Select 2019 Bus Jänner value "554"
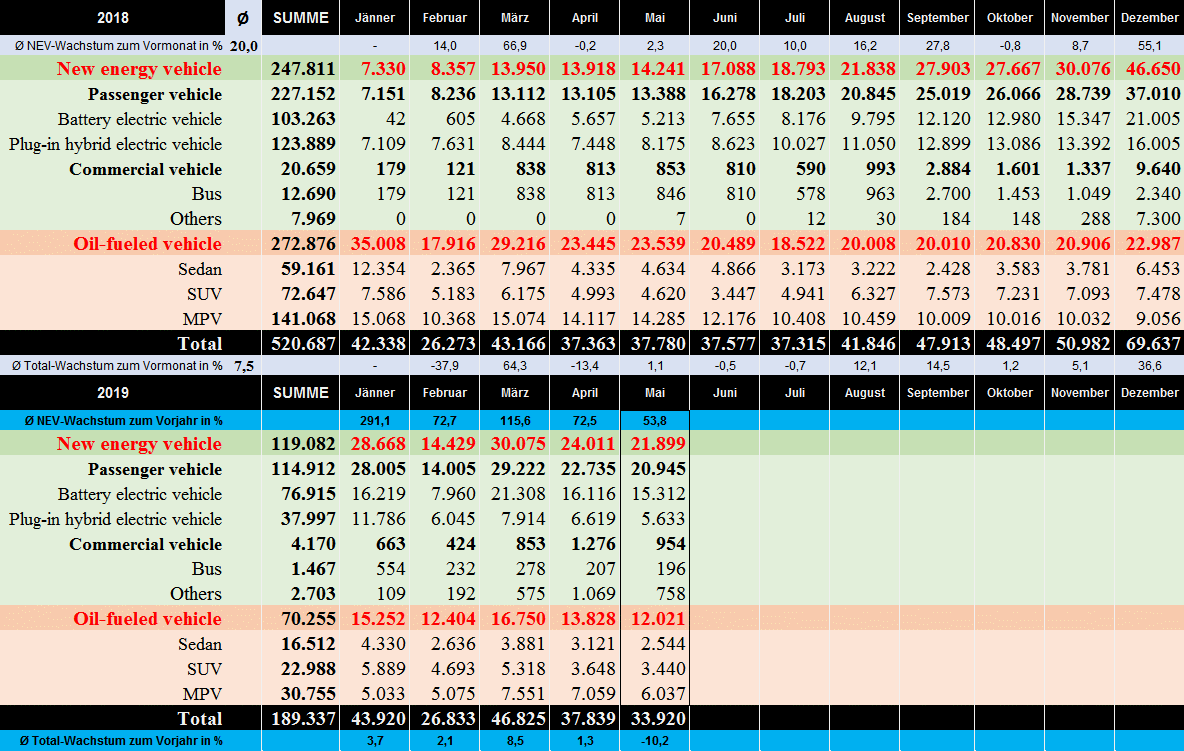Image resolution: width=1184 pixels, height=751 pixels. (x=391, y=568)
